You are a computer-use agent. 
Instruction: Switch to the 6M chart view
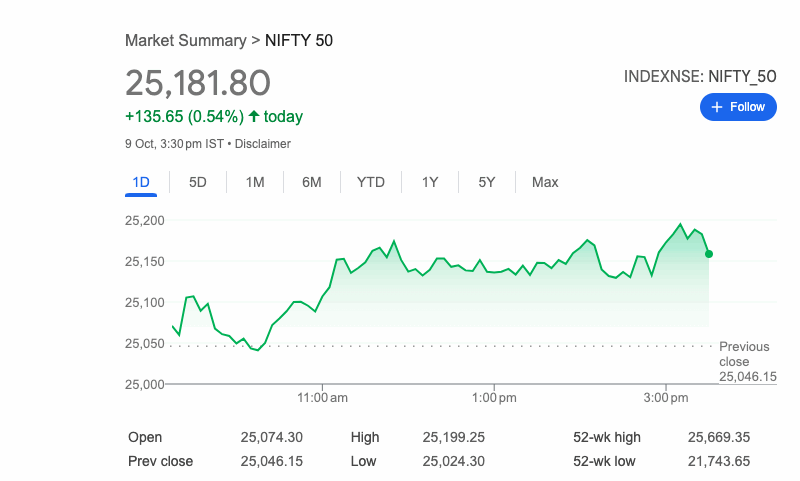tap(312, 182)
